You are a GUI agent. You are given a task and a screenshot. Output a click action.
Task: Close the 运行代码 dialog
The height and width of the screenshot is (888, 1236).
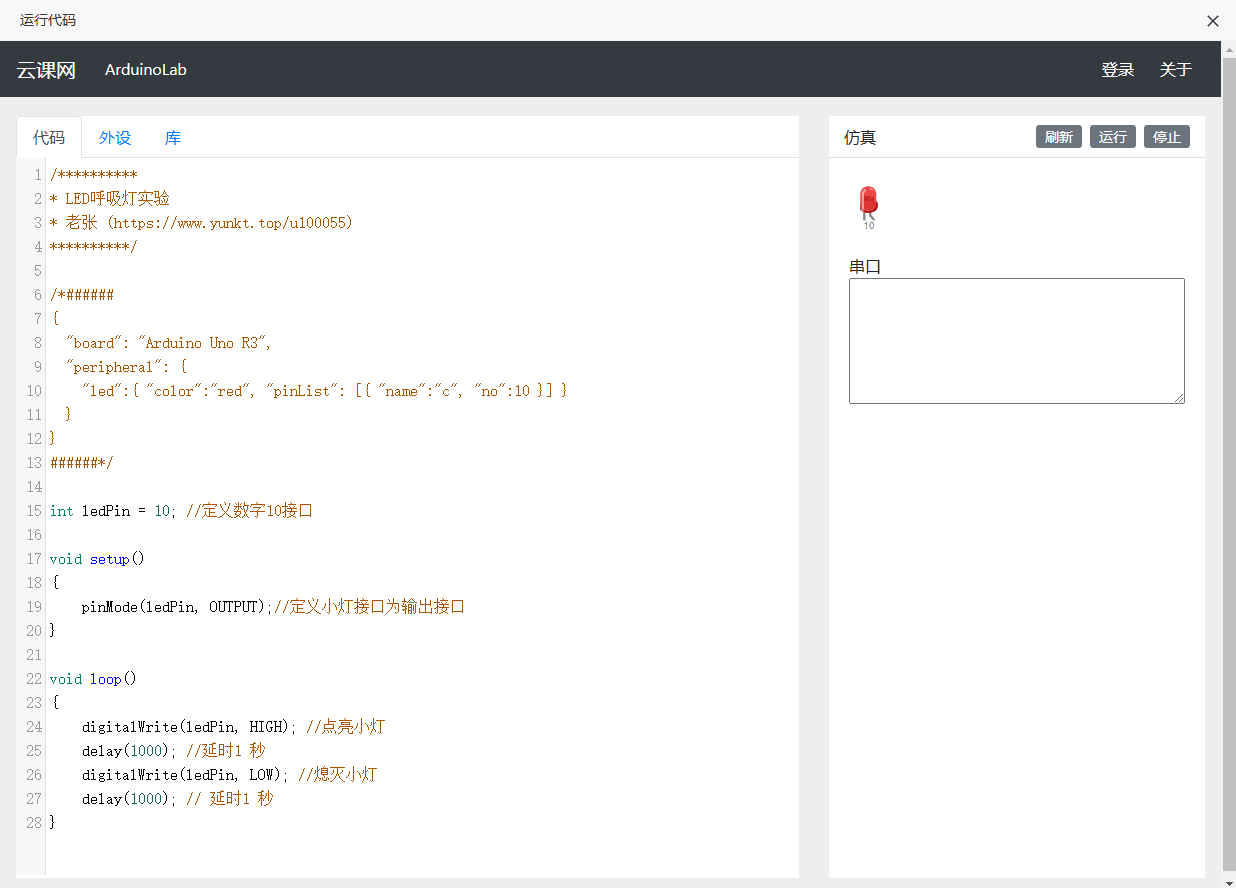tap(1213, 20)
